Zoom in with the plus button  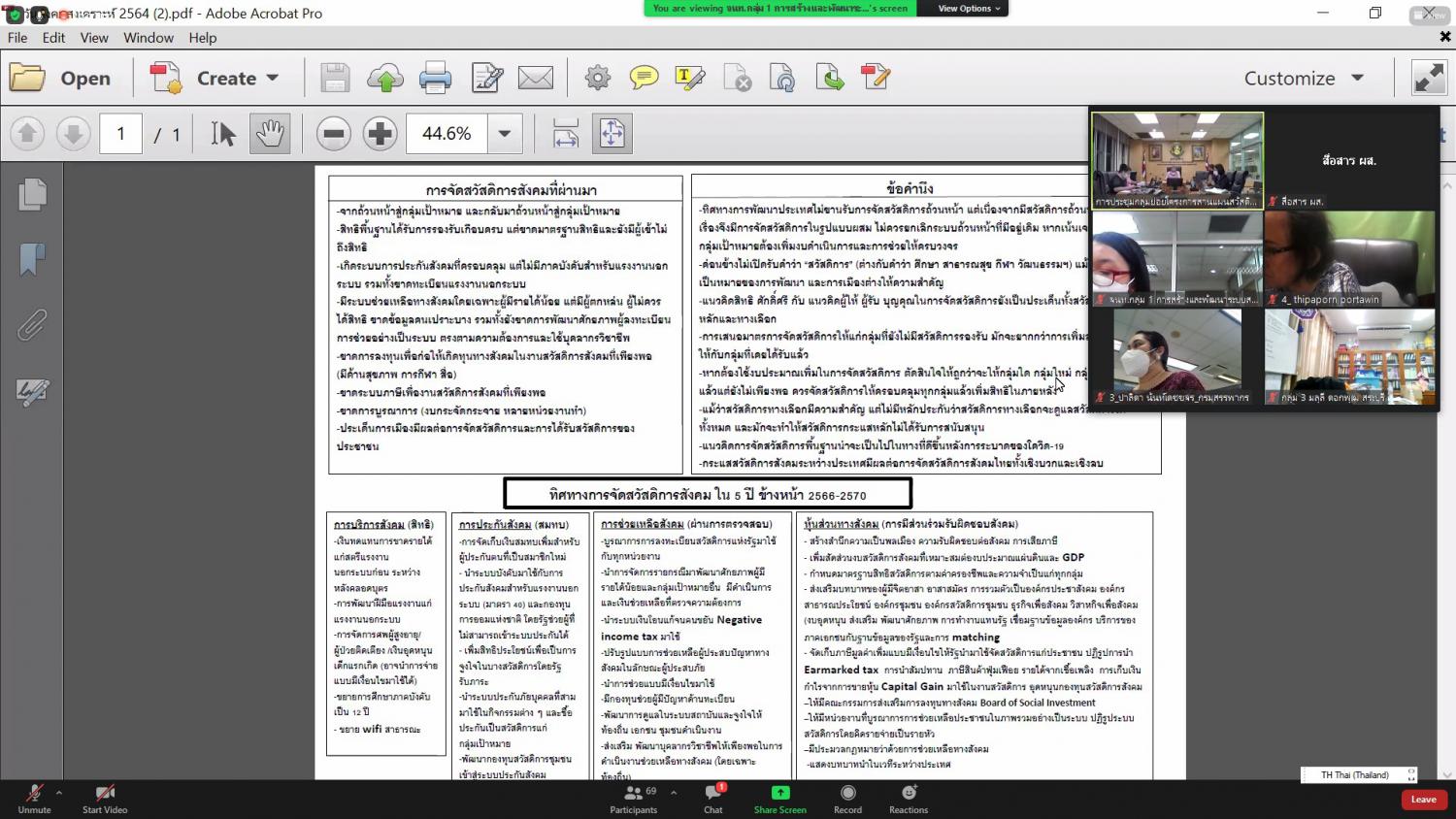[380, 133]
